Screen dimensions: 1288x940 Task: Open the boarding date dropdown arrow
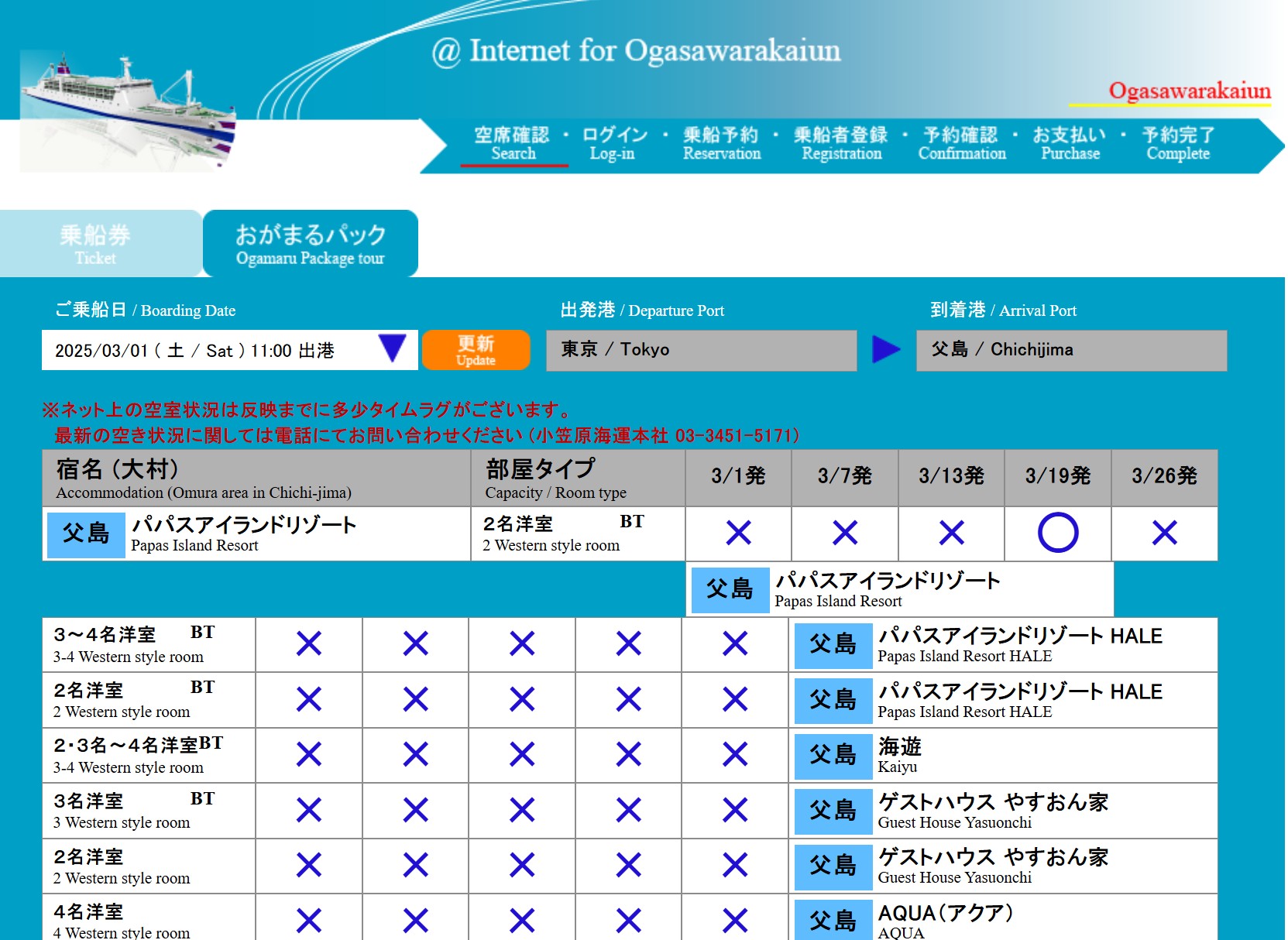point(393,349)
